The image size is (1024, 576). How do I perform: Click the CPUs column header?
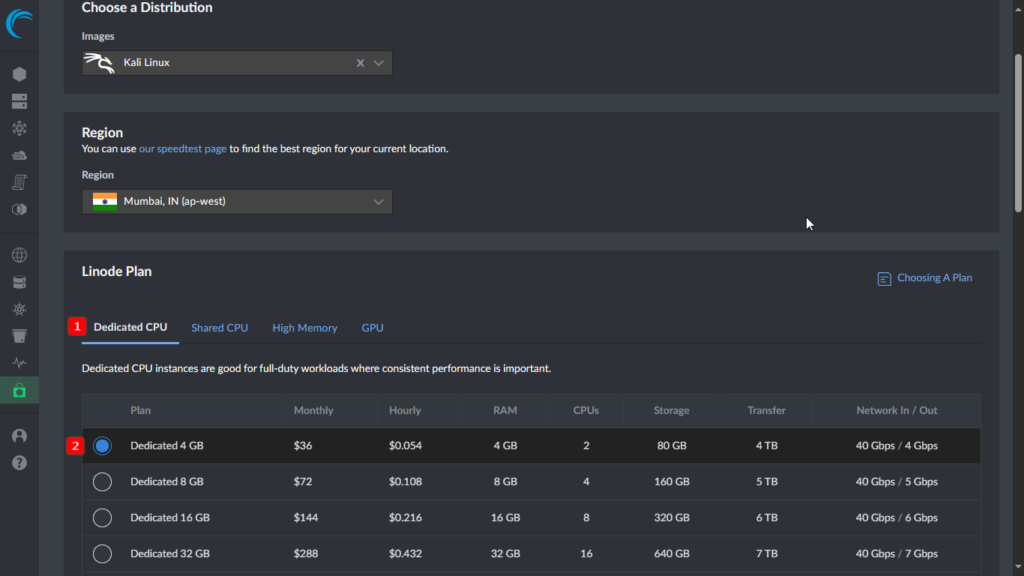tap(586, 410)
